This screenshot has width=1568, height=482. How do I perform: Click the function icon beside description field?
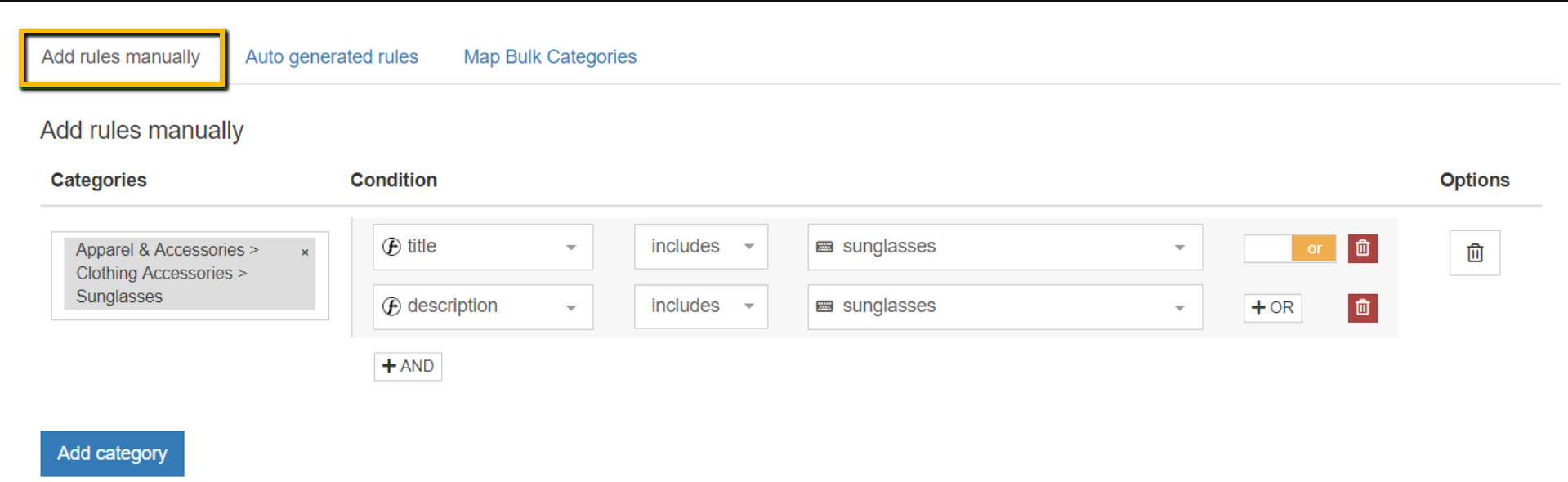(392, 306)
